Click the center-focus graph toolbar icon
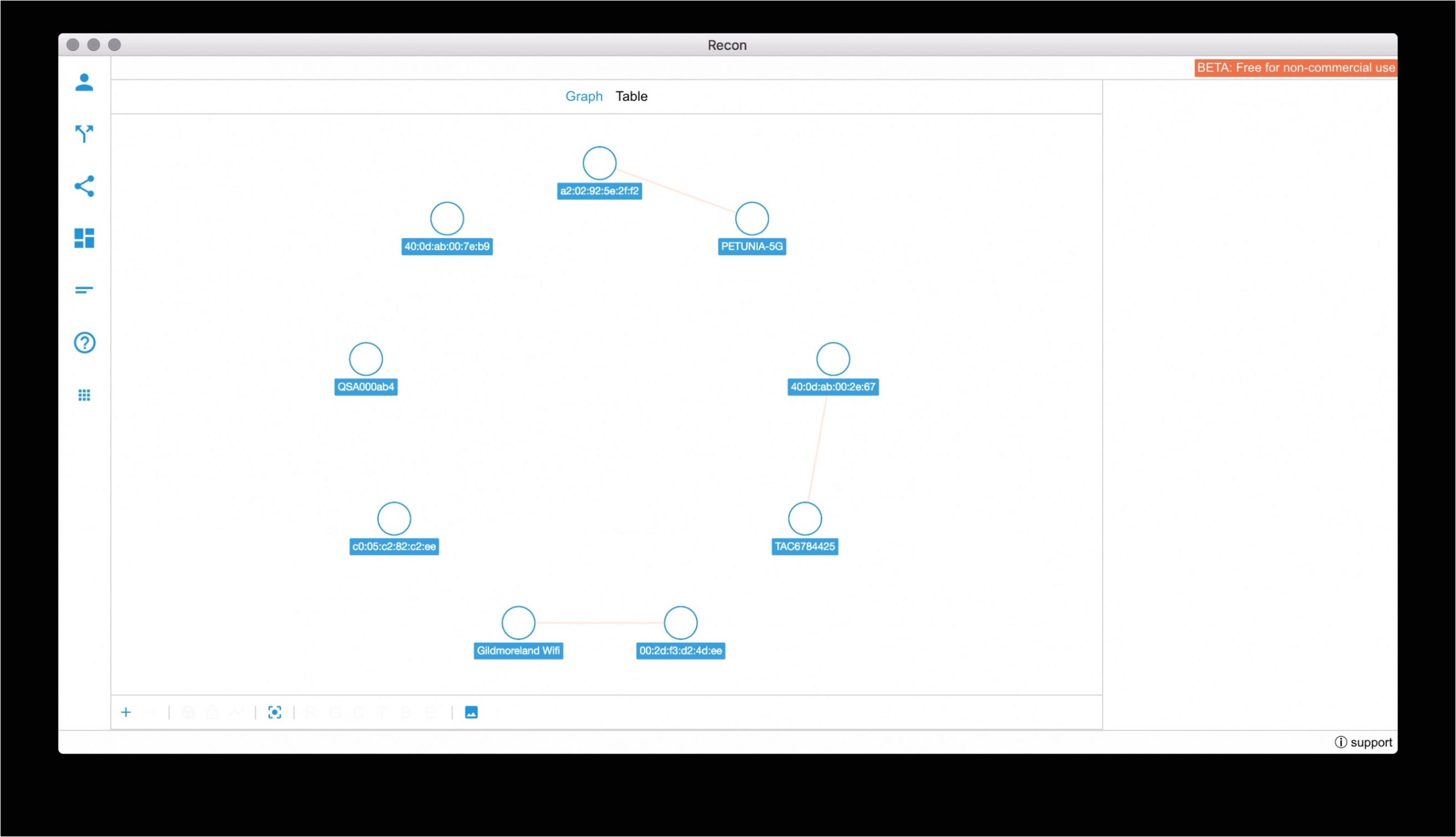The image size is (1456, 837). (x=275, y=713)
